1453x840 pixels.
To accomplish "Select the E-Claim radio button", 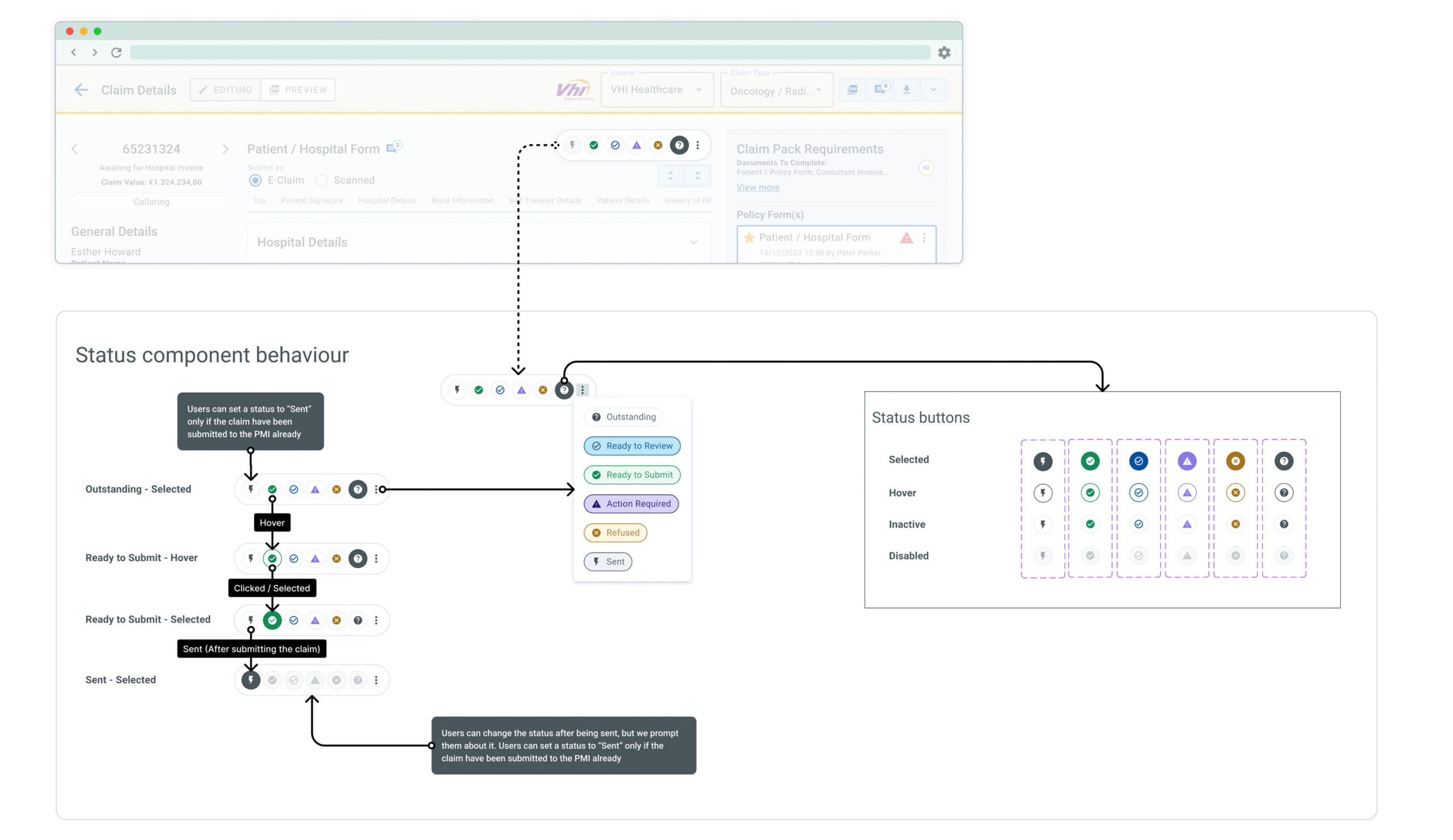I will click(255, 180).
